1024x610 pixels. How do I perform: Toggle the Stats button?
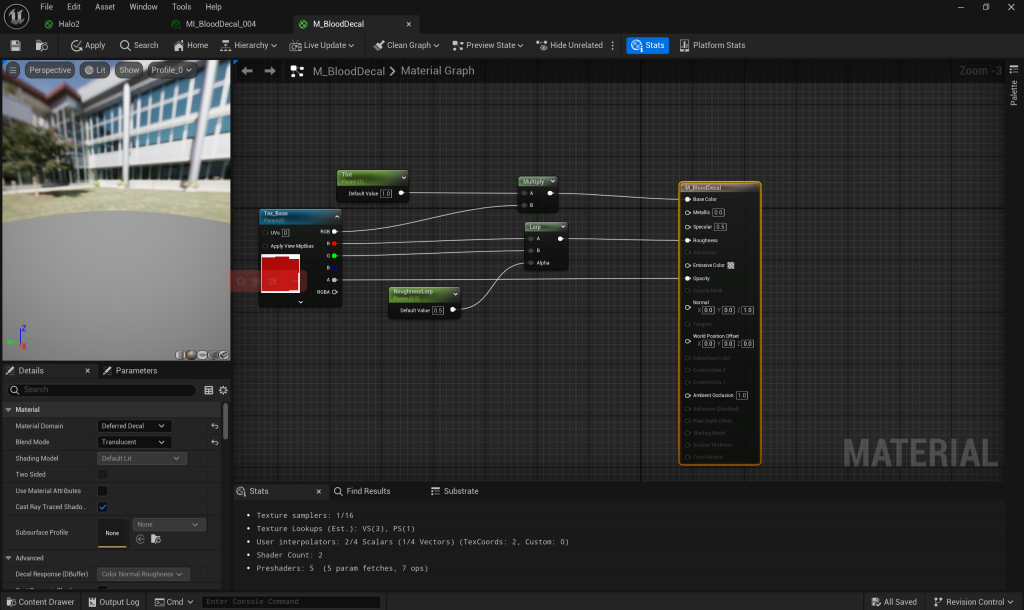(x=648, y=45)
